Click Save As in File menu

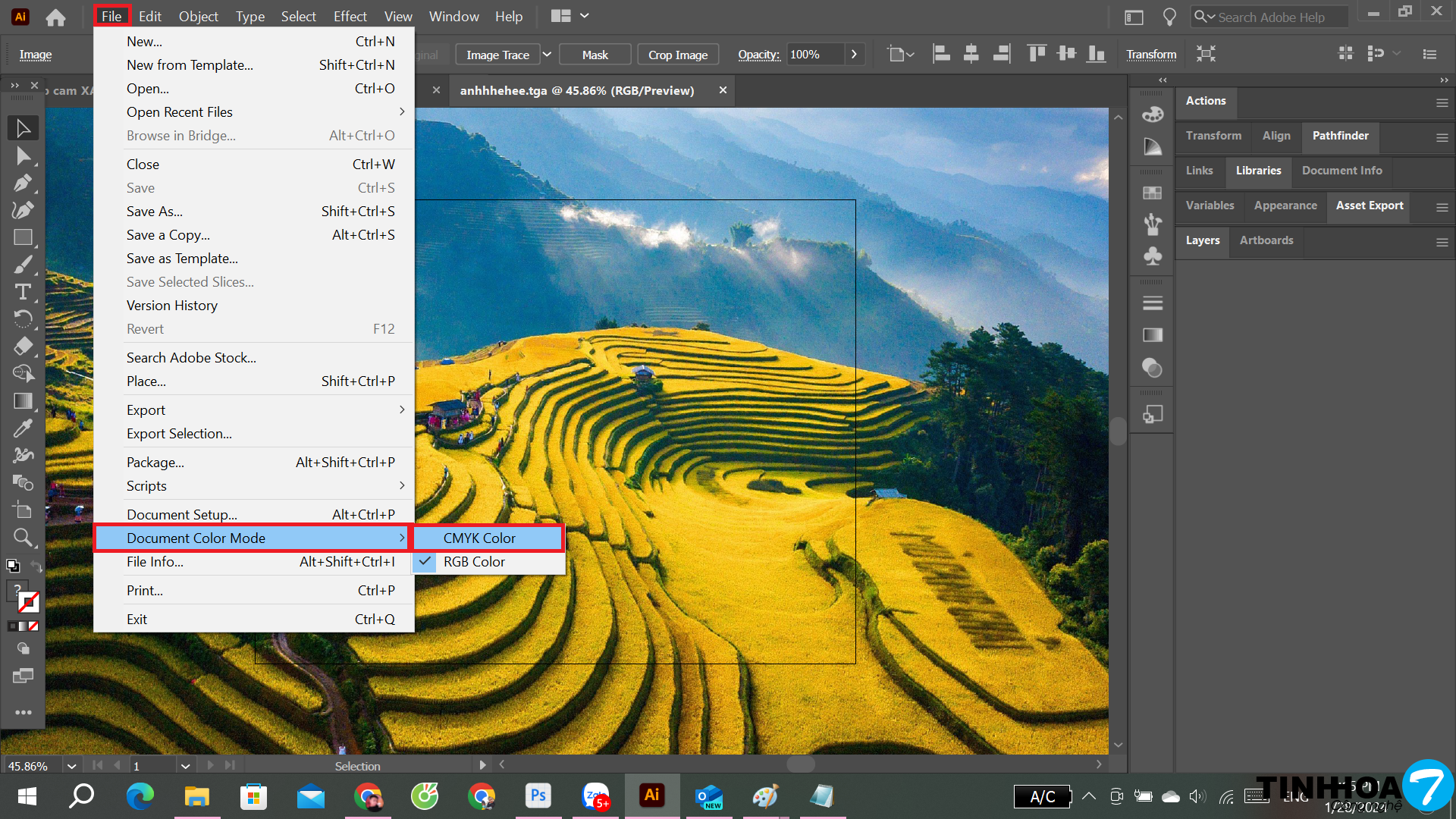click(155, 212)
